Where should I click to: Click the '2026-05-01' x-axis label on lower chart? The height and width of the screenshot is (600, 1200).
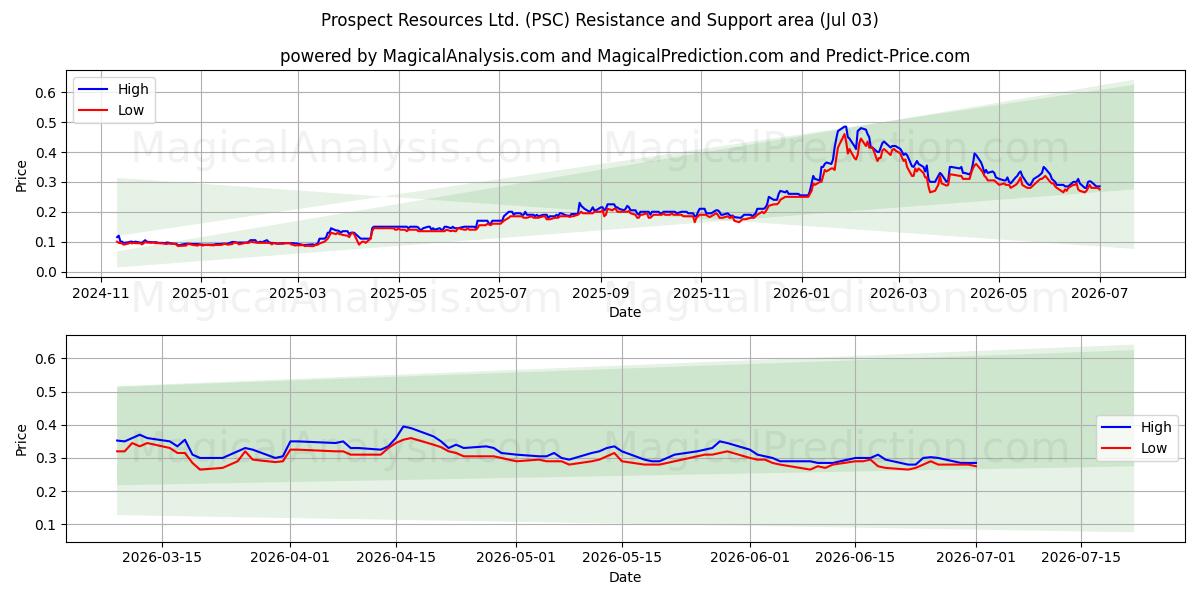pyautogui.click(x=517, y=559)
